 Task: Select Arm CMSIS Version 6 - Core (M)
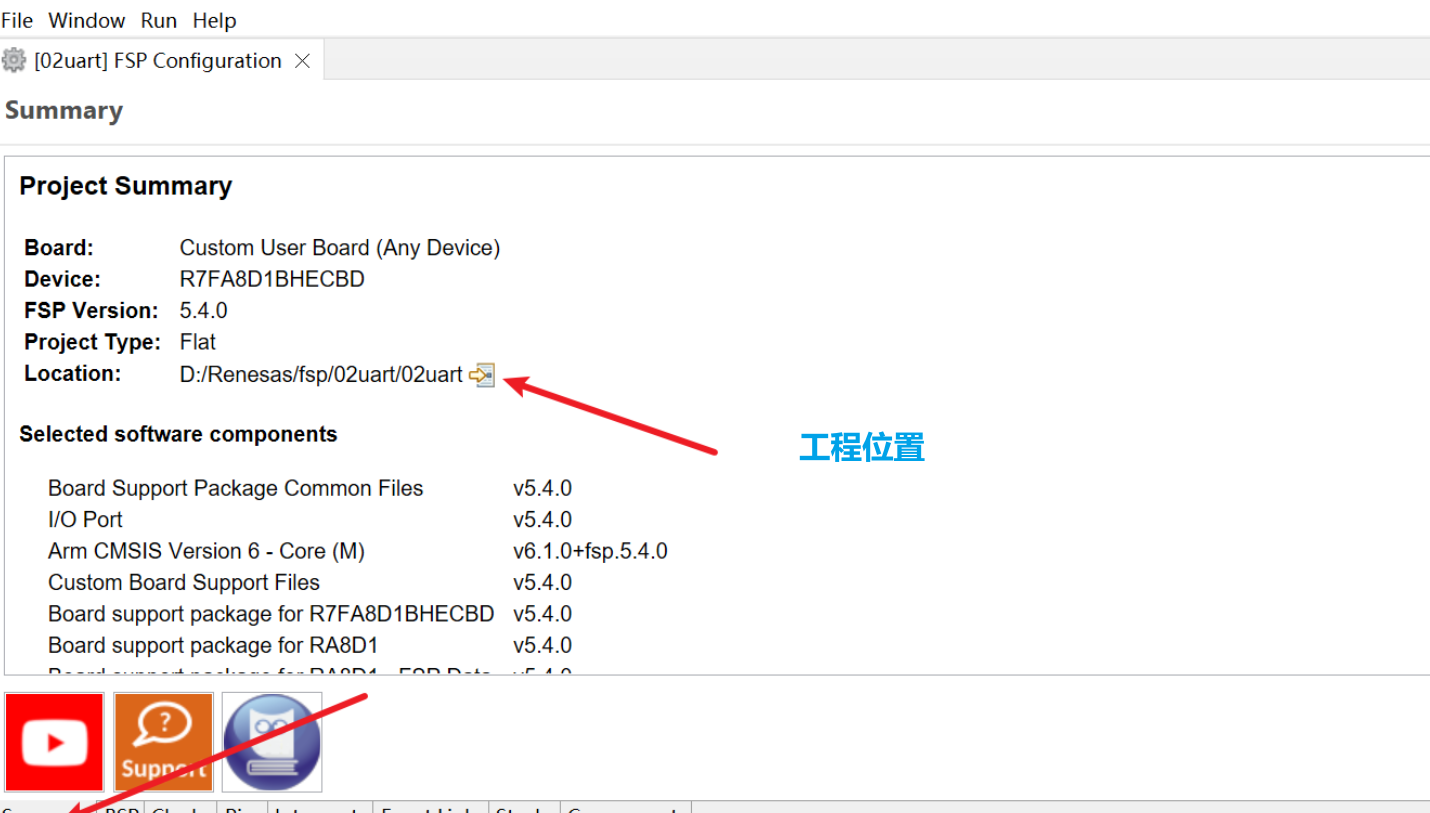click(206, 551)
